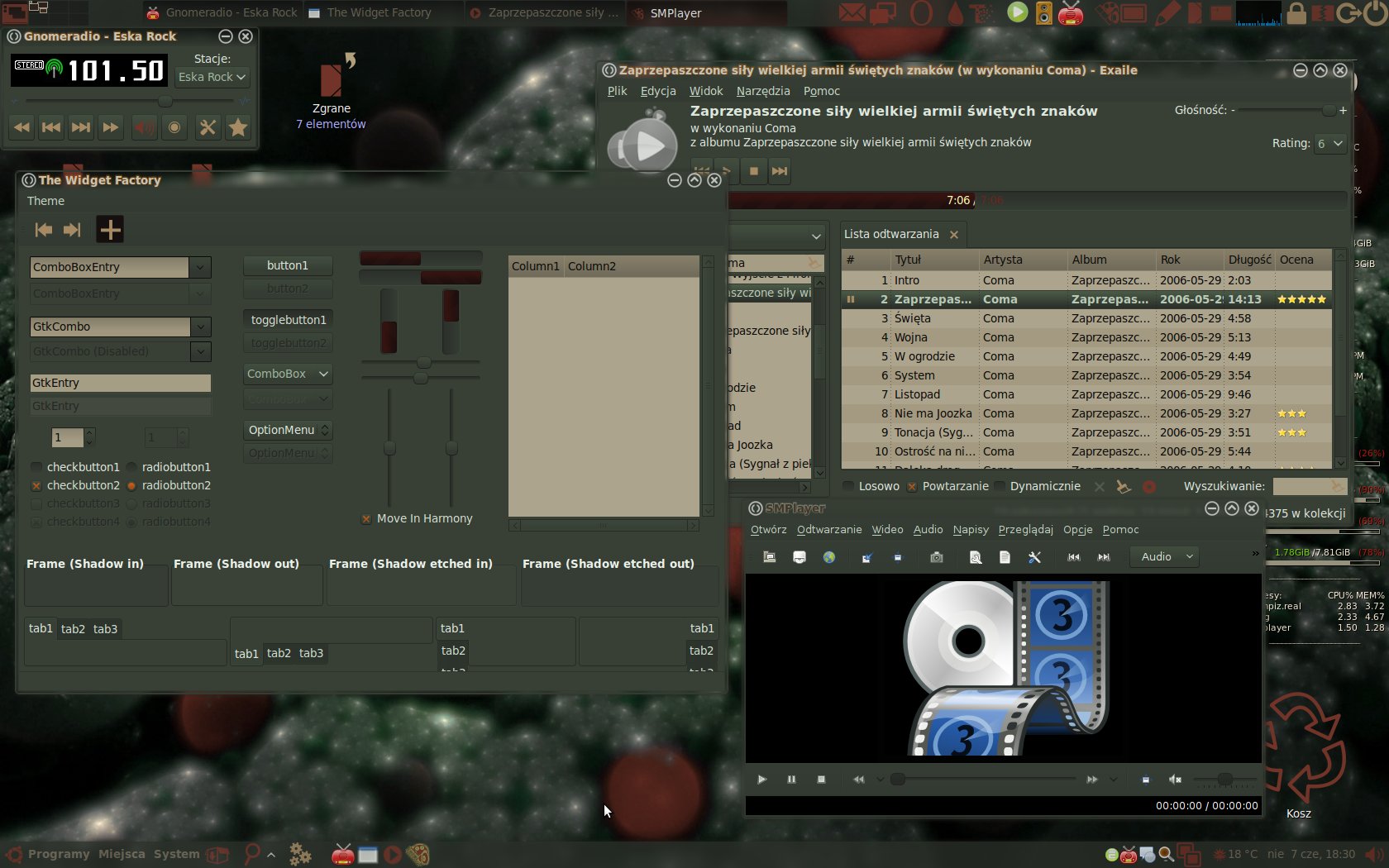Screen dimensions: 1389x868
Task: Open Gnomeradio preferences tools icon
Action: point(208,127)
